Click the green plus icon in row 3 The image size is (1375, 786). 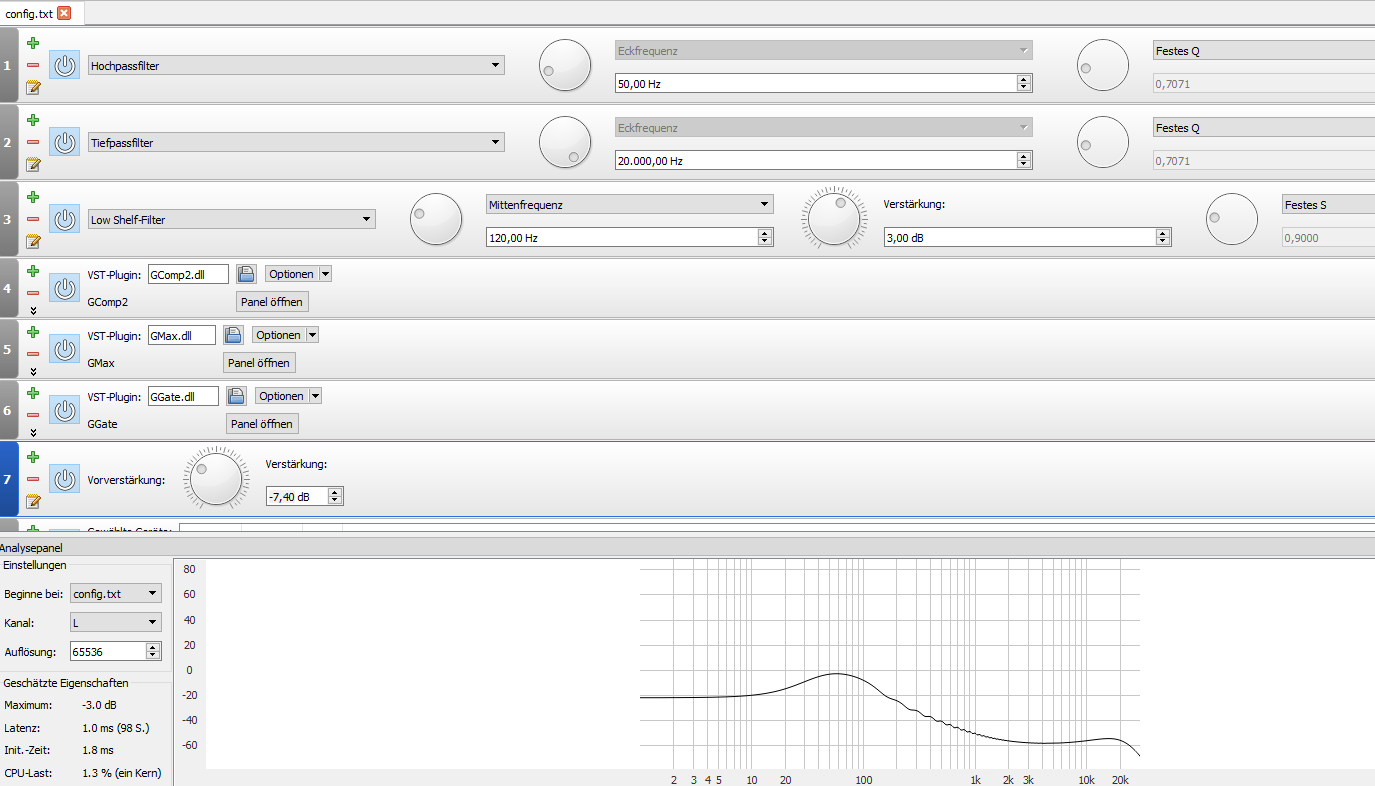point(33,197)
